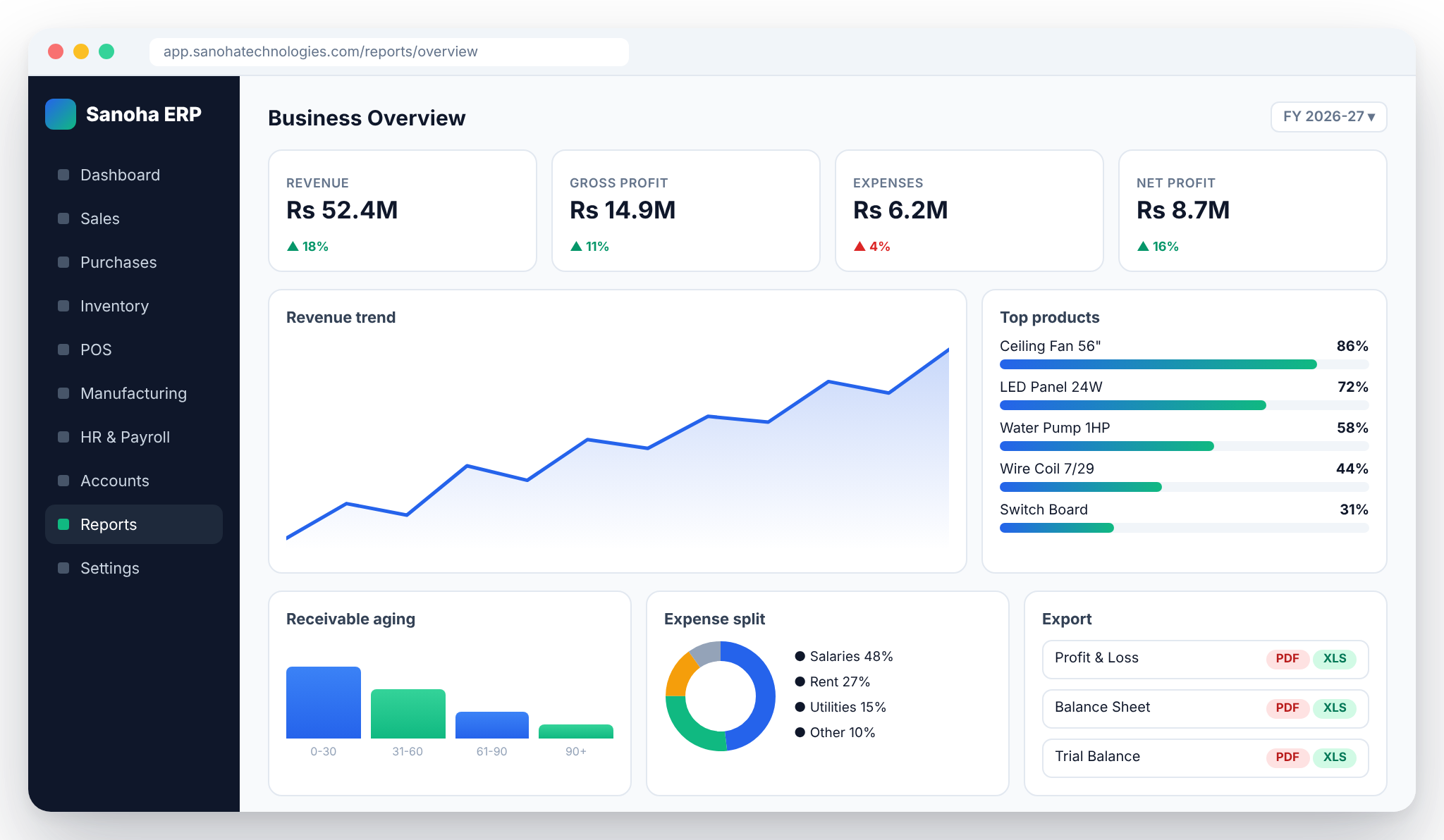Click the green icon beside Reports
Screen dimensions: 1444x840
click(63, 524)
